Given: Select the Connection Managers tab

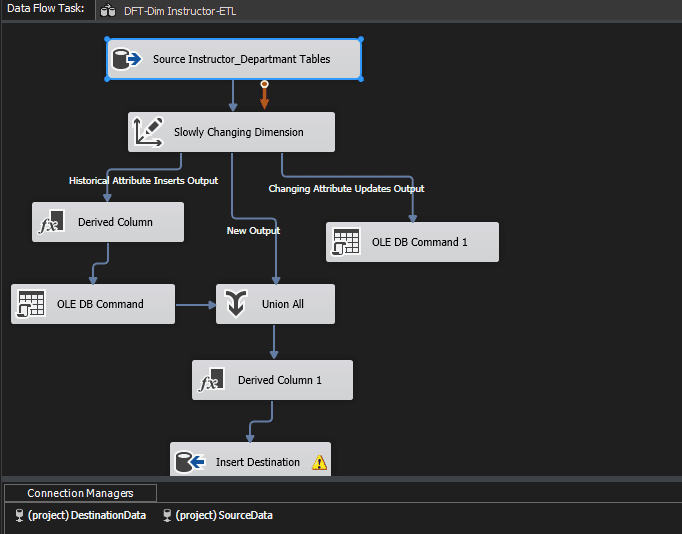Looking at the screenshot, I should click(x=80, y=493).
